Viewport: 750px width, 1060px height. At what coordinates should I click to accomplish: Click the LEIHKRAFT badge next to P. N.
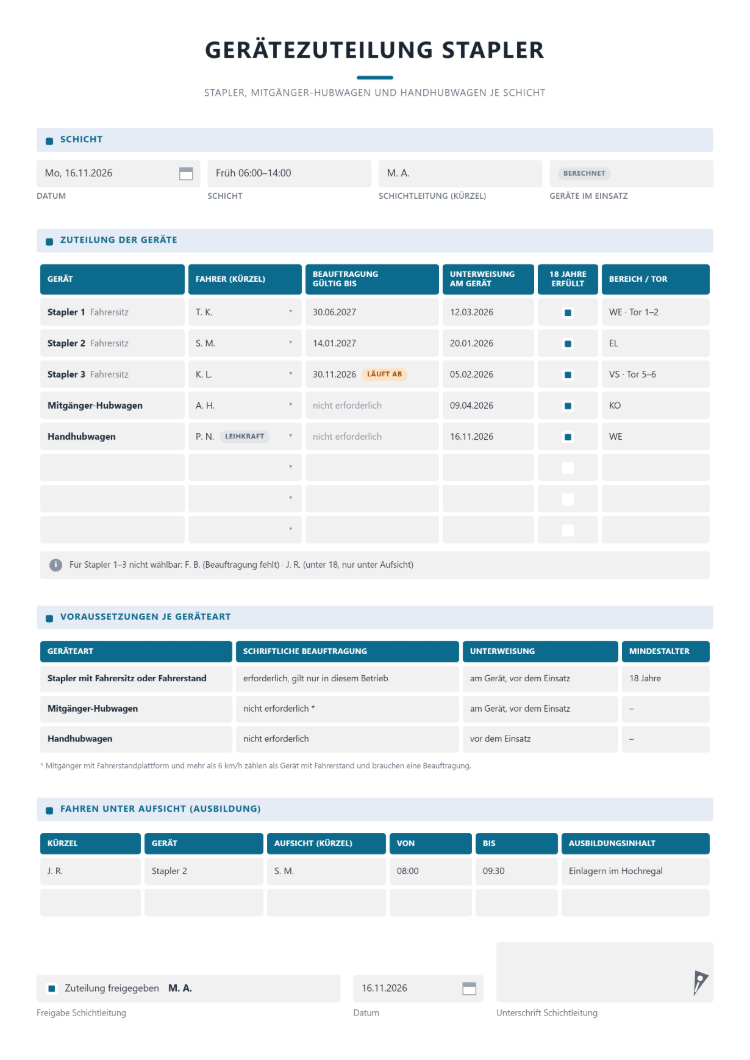pos(244,437)
